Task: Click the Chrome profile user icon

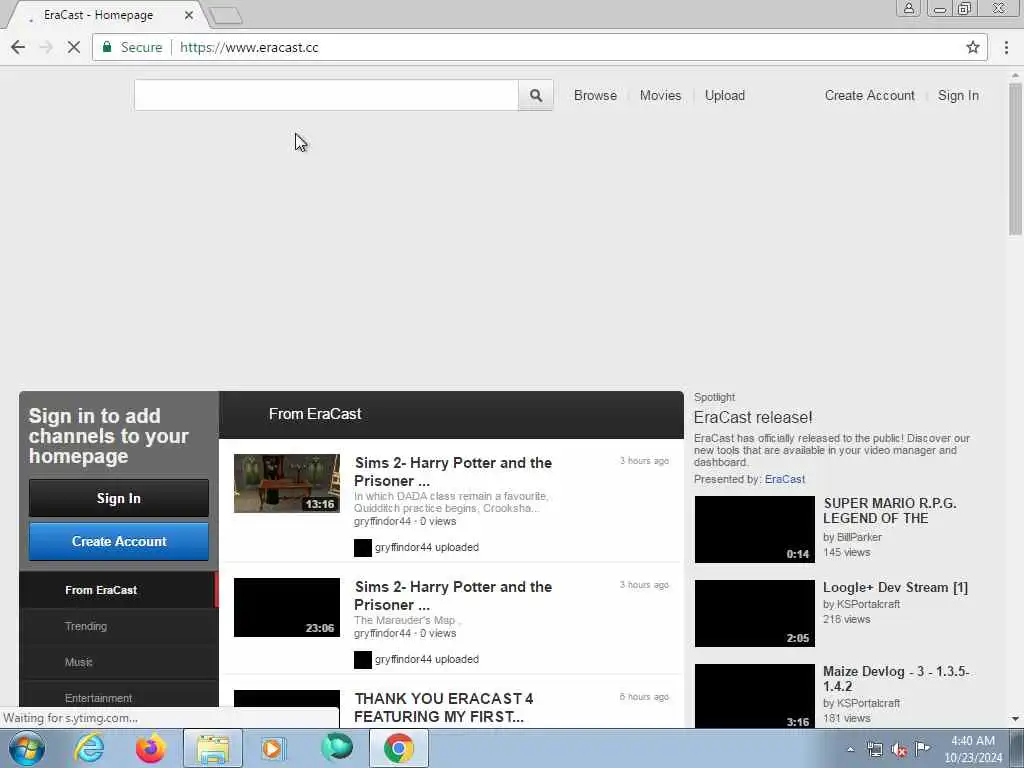Action: click(x=908, y=8)
